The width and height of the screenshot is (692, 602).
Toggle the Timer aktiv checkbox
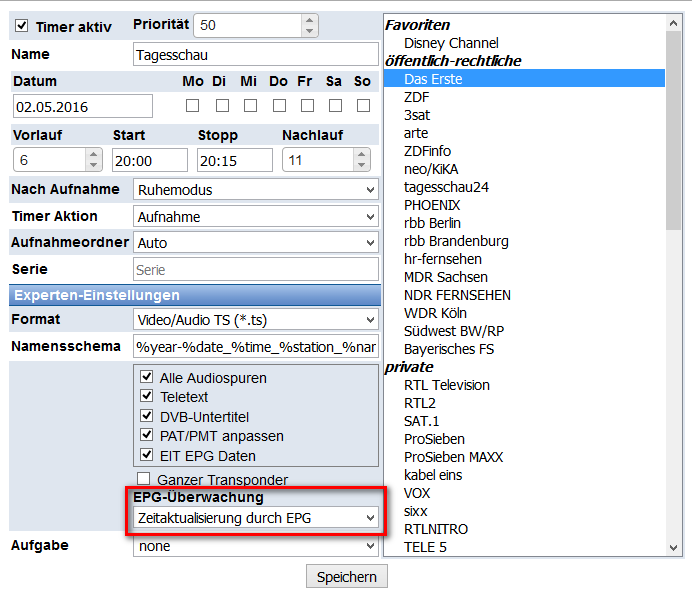(x=21, y=26)
